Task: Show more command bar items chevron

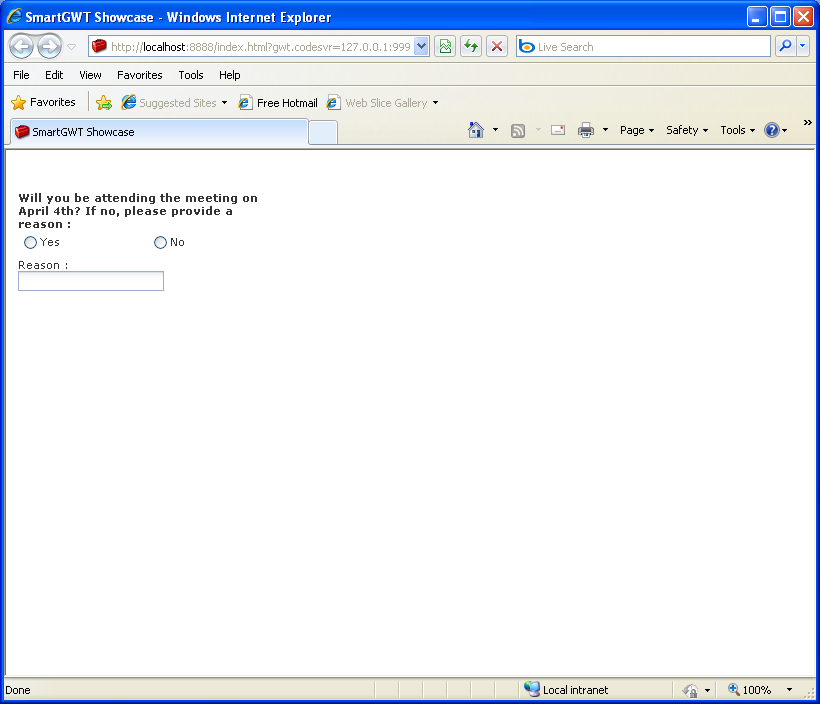Action: coord(807,122)
